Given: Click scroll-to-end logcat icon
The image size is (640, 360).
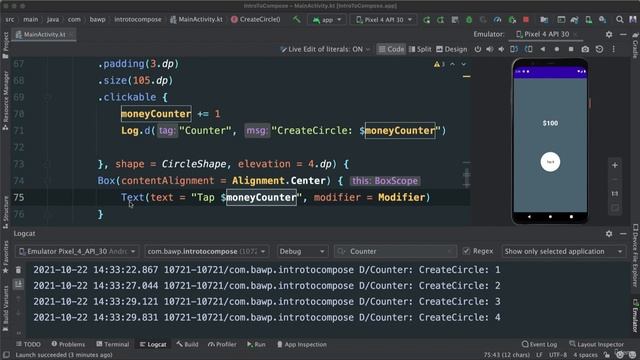Looking at the screenshot, I should [18, 284].
